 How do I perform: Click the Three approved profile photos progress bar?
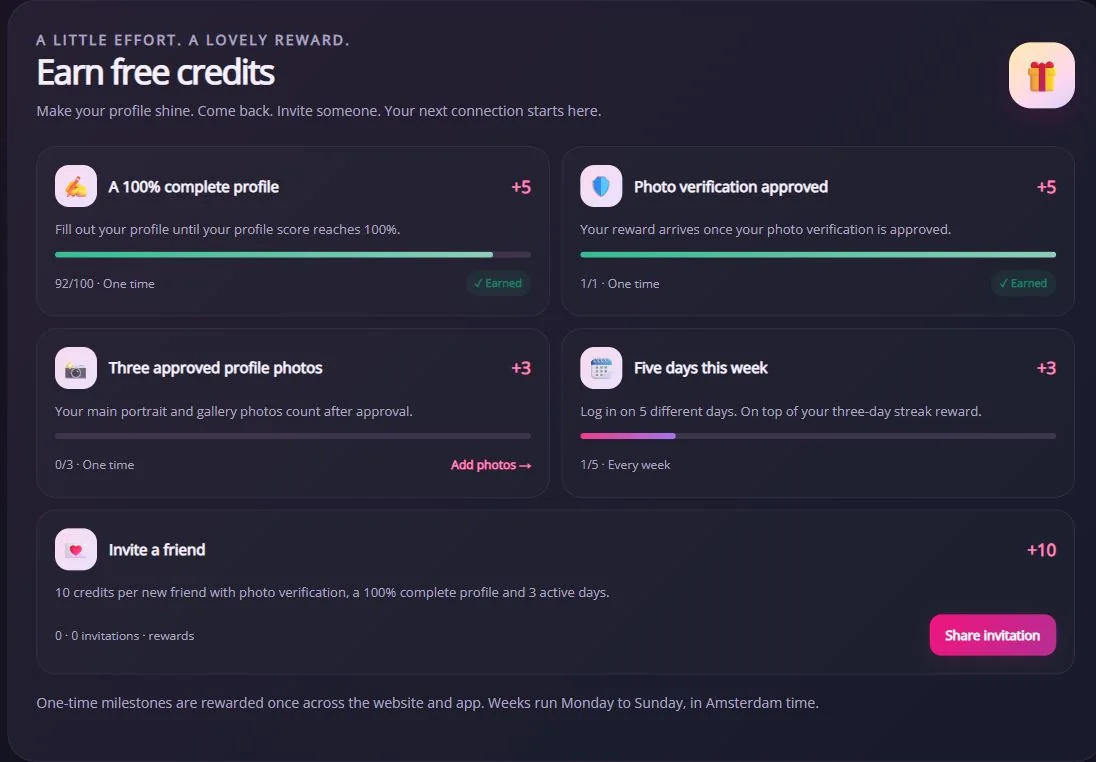[x=293, y=436]
